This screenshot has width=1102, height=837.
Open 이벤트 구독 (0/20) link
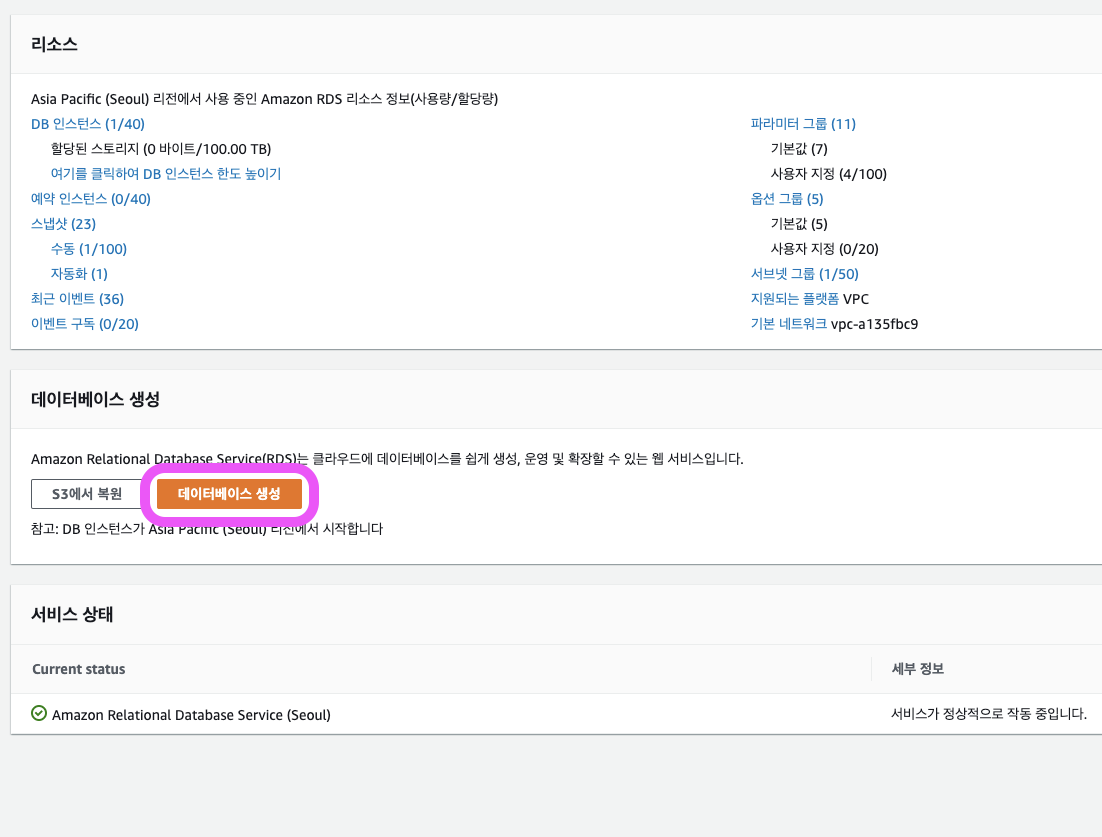[x=85, y=324]
